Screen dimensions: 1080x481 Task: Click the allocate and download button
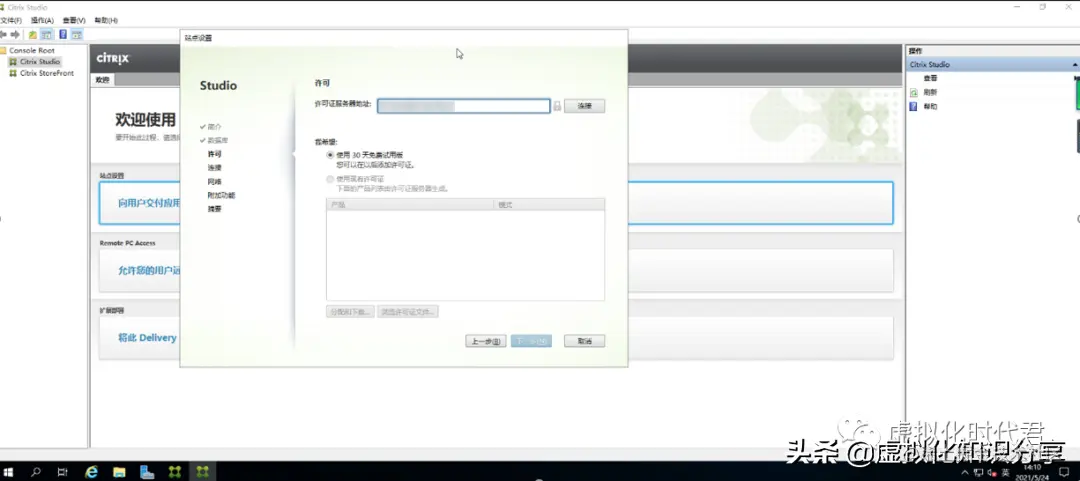350,311
